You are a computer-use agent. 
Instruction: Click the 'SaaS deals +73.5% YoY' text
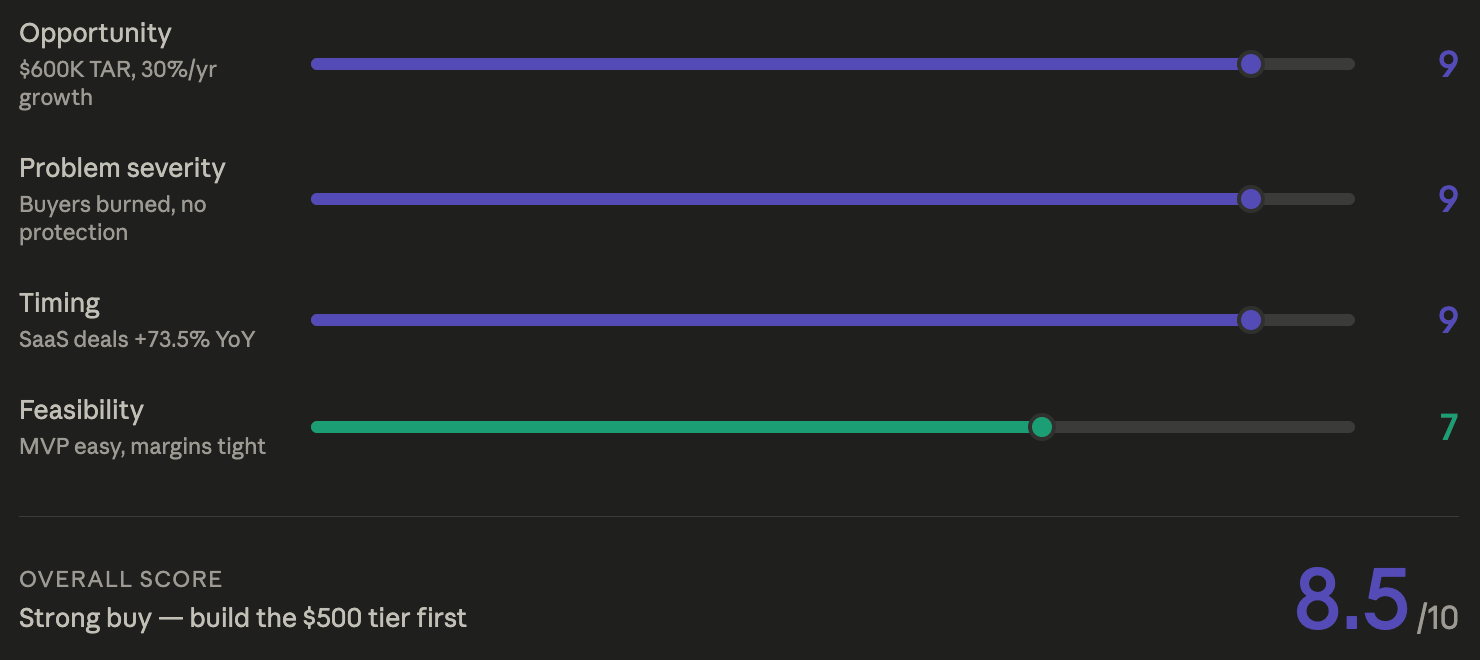tap(137, 339)
